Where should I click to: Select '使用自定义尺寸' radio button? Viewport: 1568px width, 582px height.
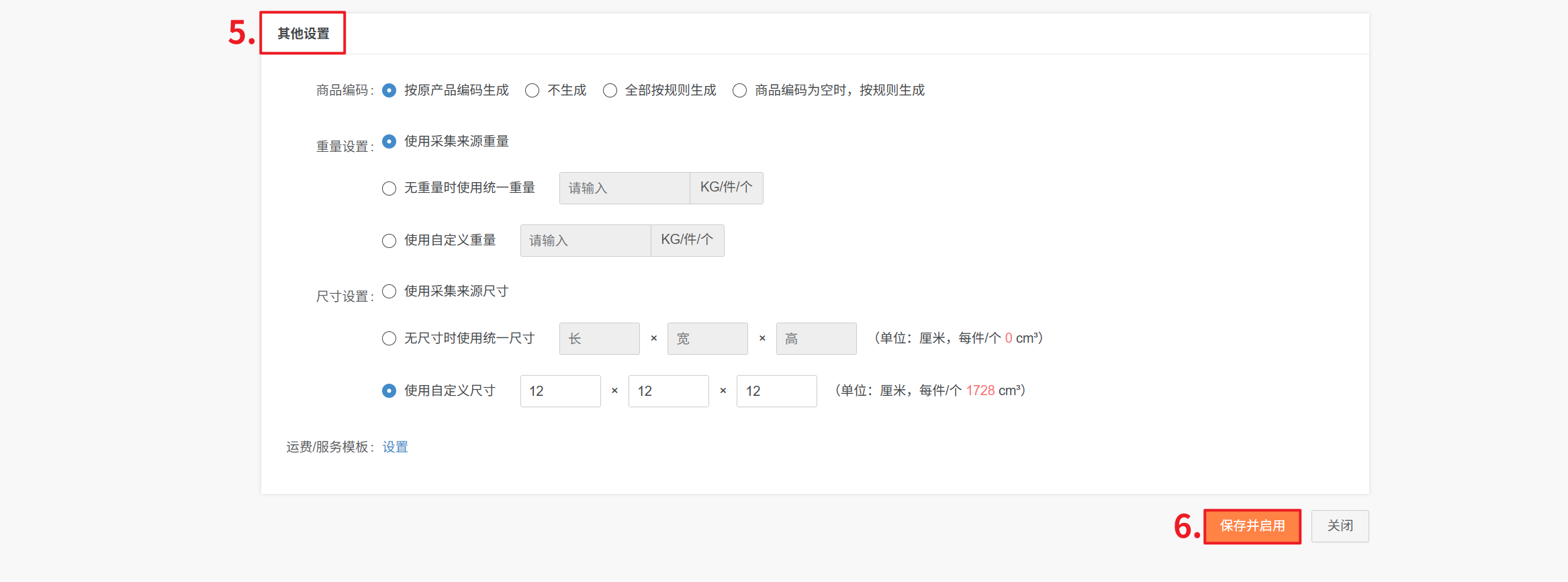pos(389,391)
